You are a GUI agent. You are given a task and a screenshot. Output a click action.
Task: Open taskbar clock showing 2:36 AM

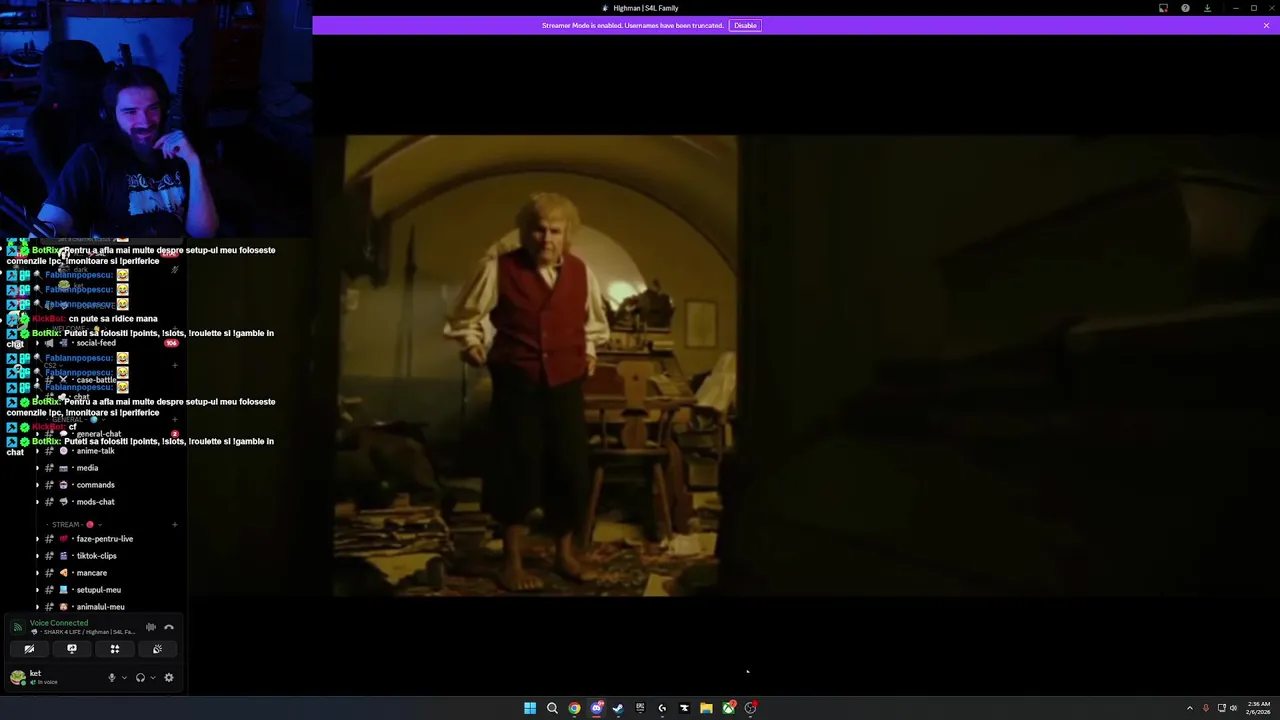coord(1259,708)
